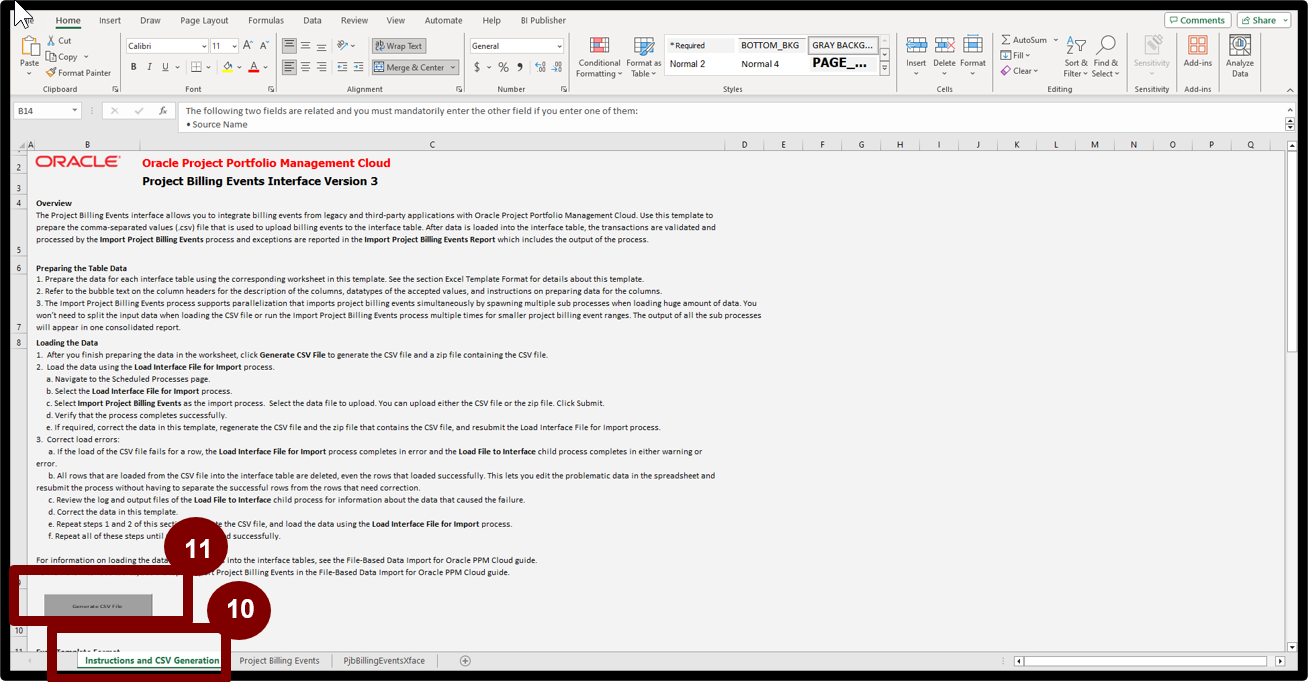Switch to Project Billing Events sheet

[x=279, y=661]
